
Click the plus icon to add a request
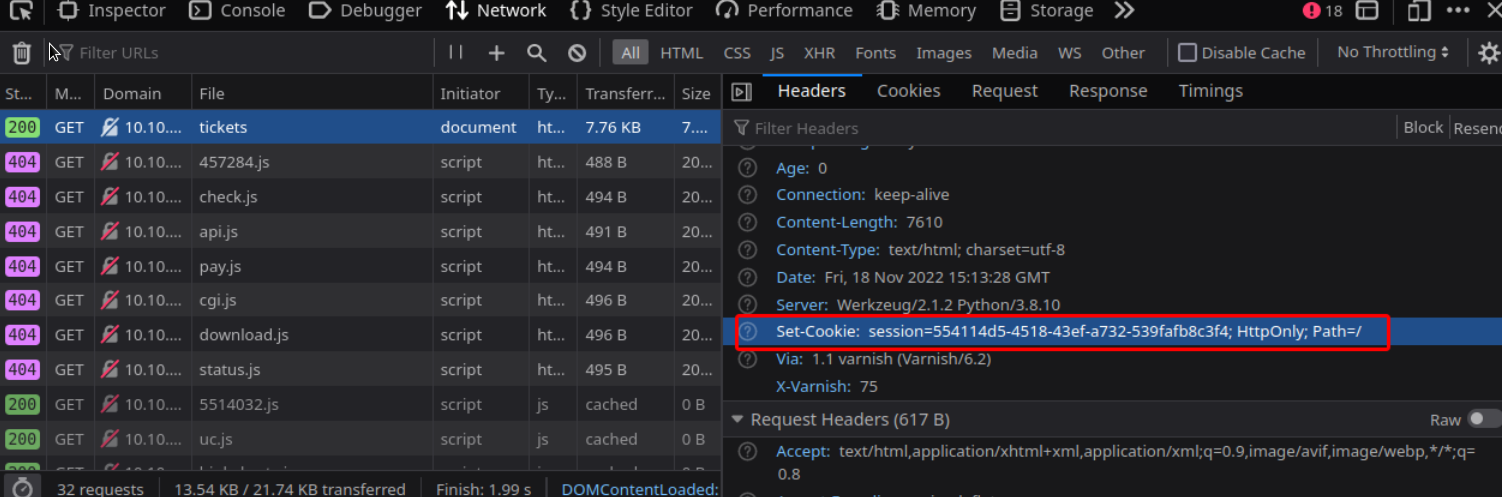tap(496, 53)
